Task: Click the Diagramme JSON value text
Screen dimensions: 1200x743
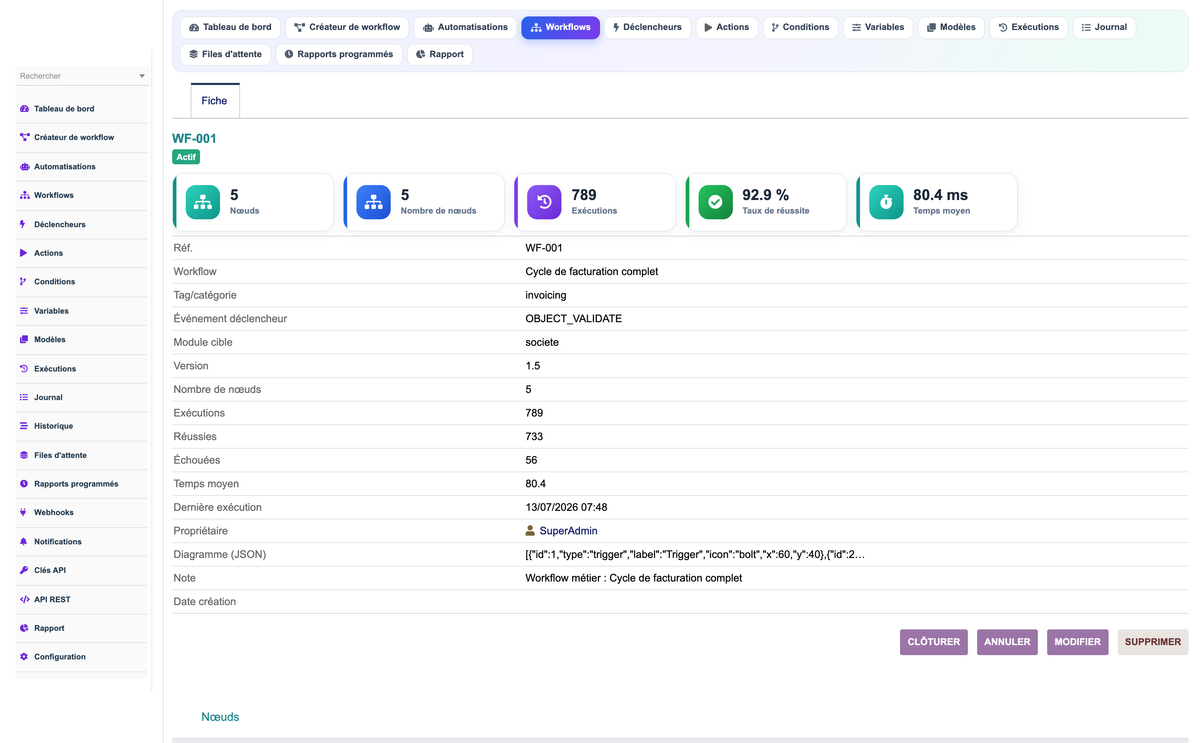Action: coord(695,554)
